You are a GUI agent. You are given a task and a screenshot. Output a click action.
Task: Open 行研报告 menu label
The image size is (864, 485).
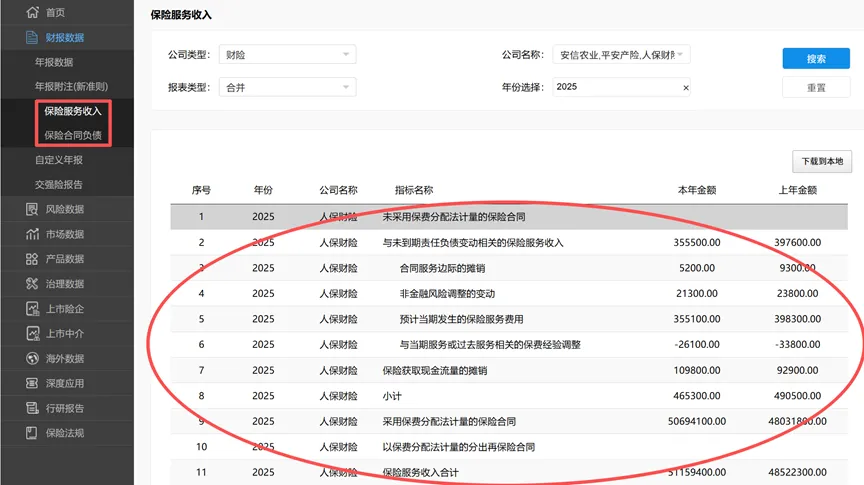tap(64, 408)
